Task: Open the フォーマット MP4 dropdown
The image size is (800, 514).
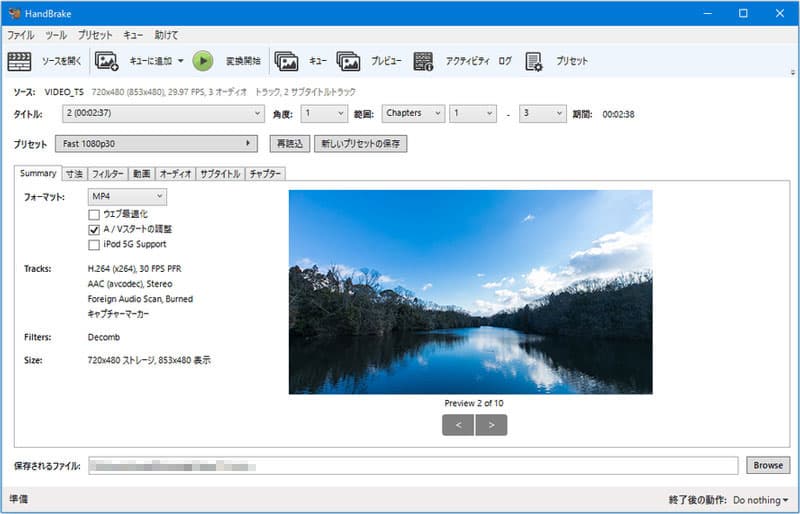Action: coord(127,197)
